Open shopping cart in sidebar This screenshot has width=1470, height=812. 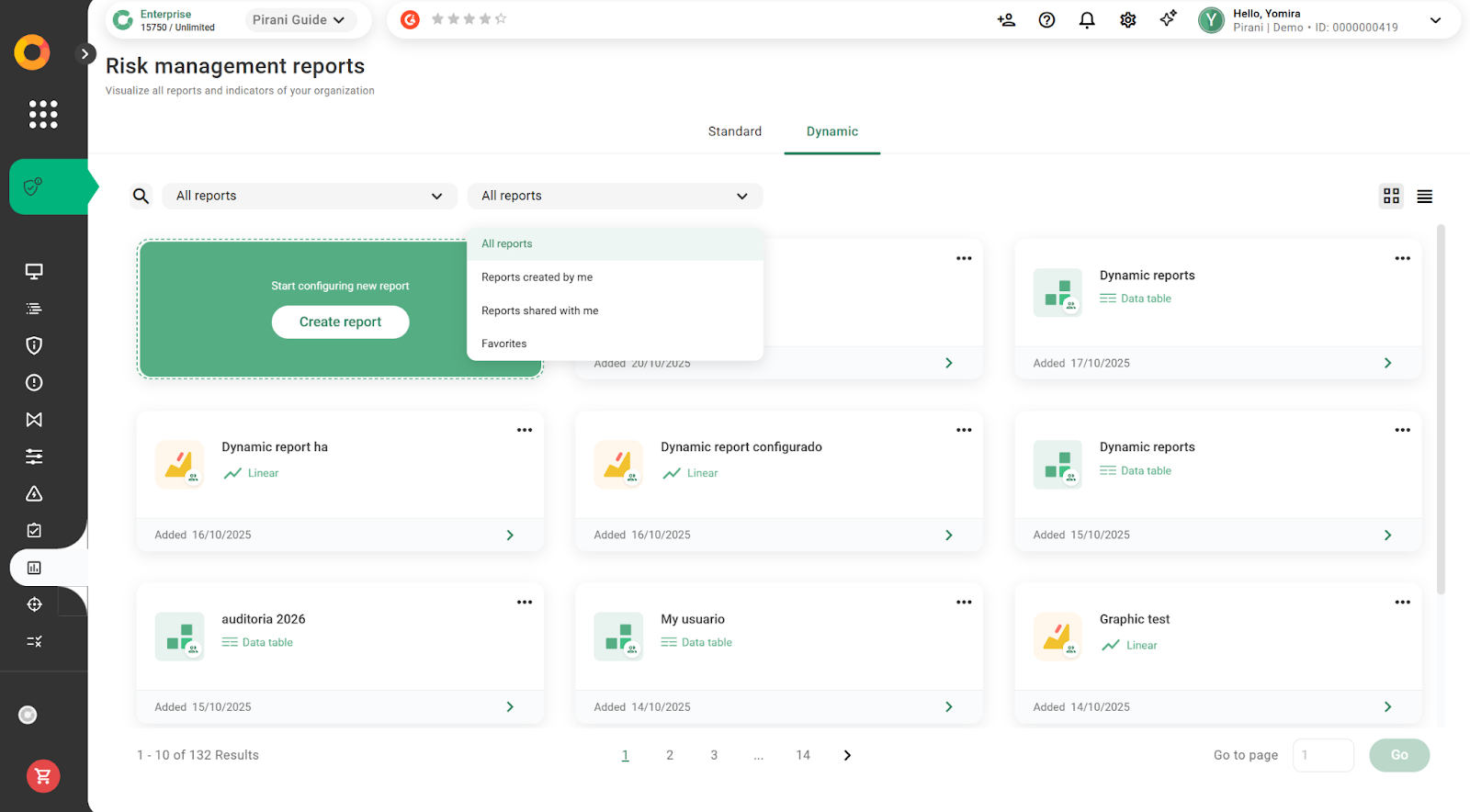43,776
